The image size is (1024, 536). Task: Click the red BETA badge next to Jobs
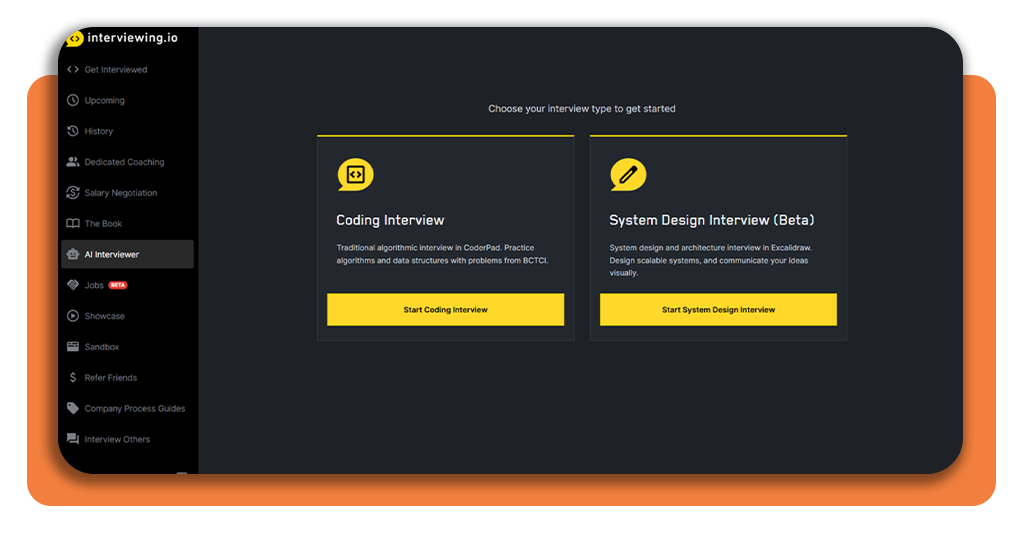pos(118,285)
